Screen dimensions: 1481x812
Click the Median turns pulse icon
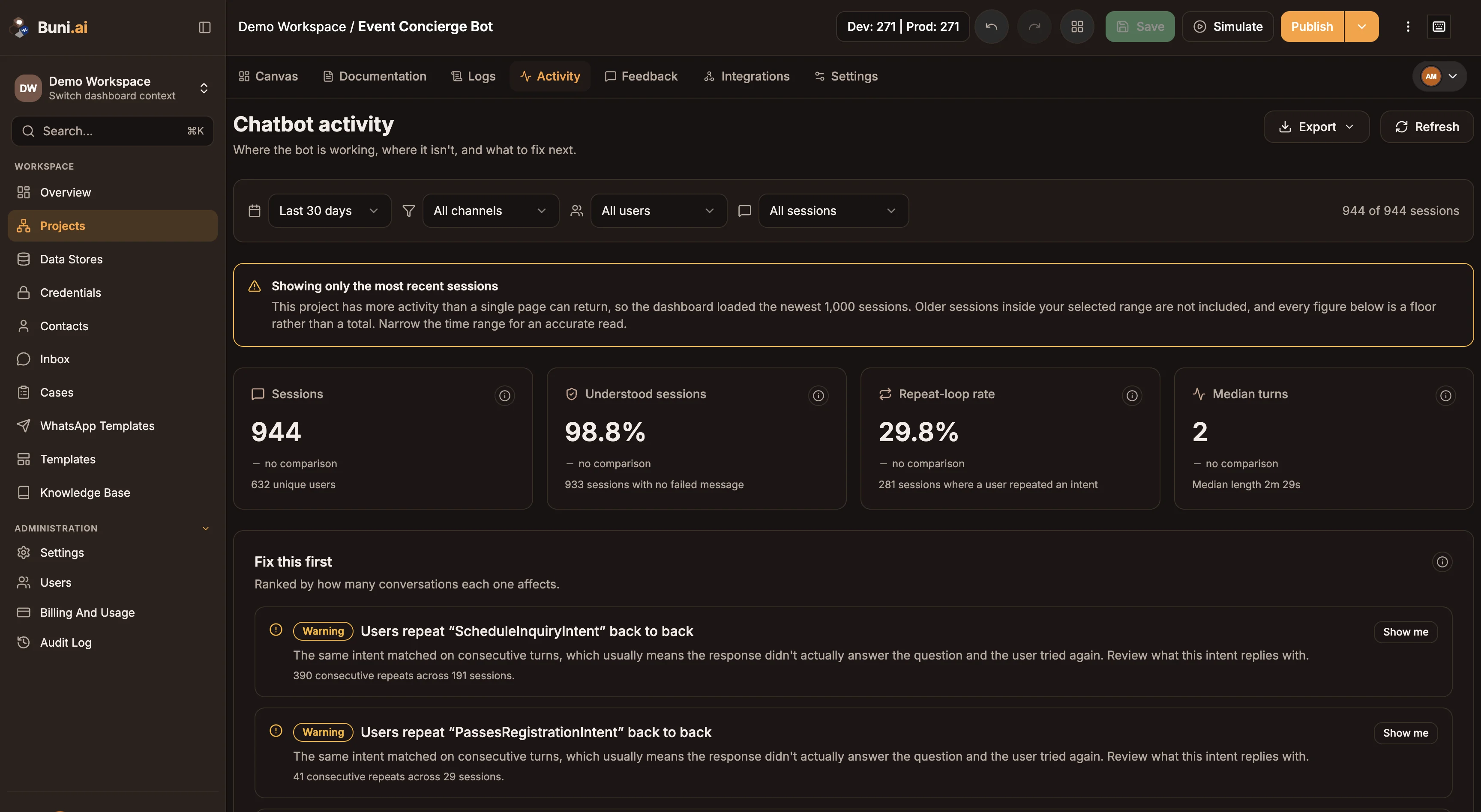coord(1199,394)
